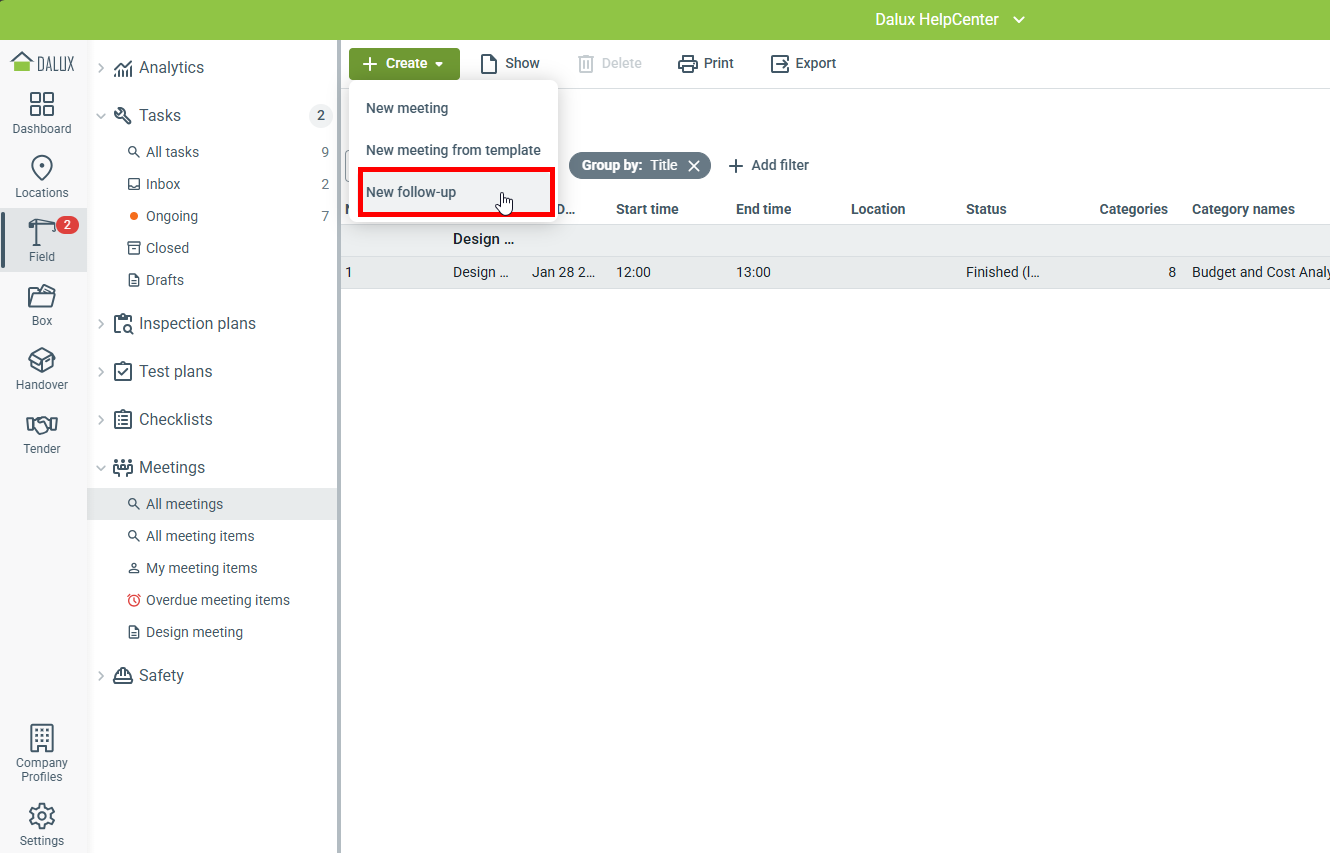Select the Field crane icon
The height and width of the screenshot is (853, 1330).
coord(42,233)
